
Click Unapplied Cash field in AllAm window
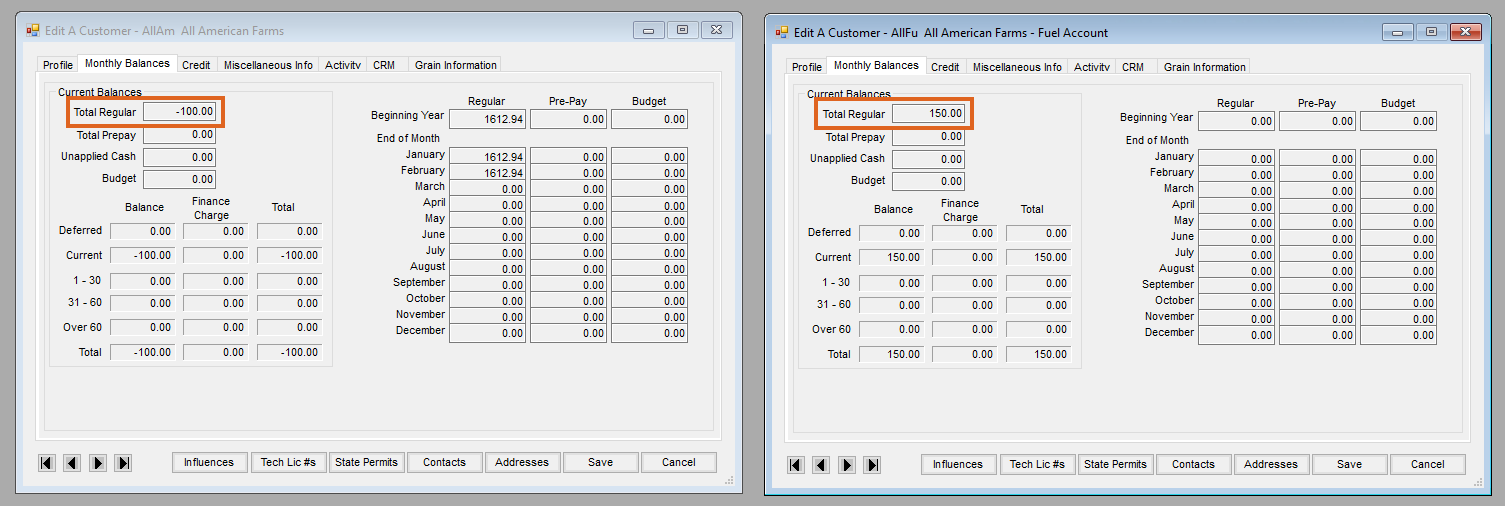click(x=180, y=157)
